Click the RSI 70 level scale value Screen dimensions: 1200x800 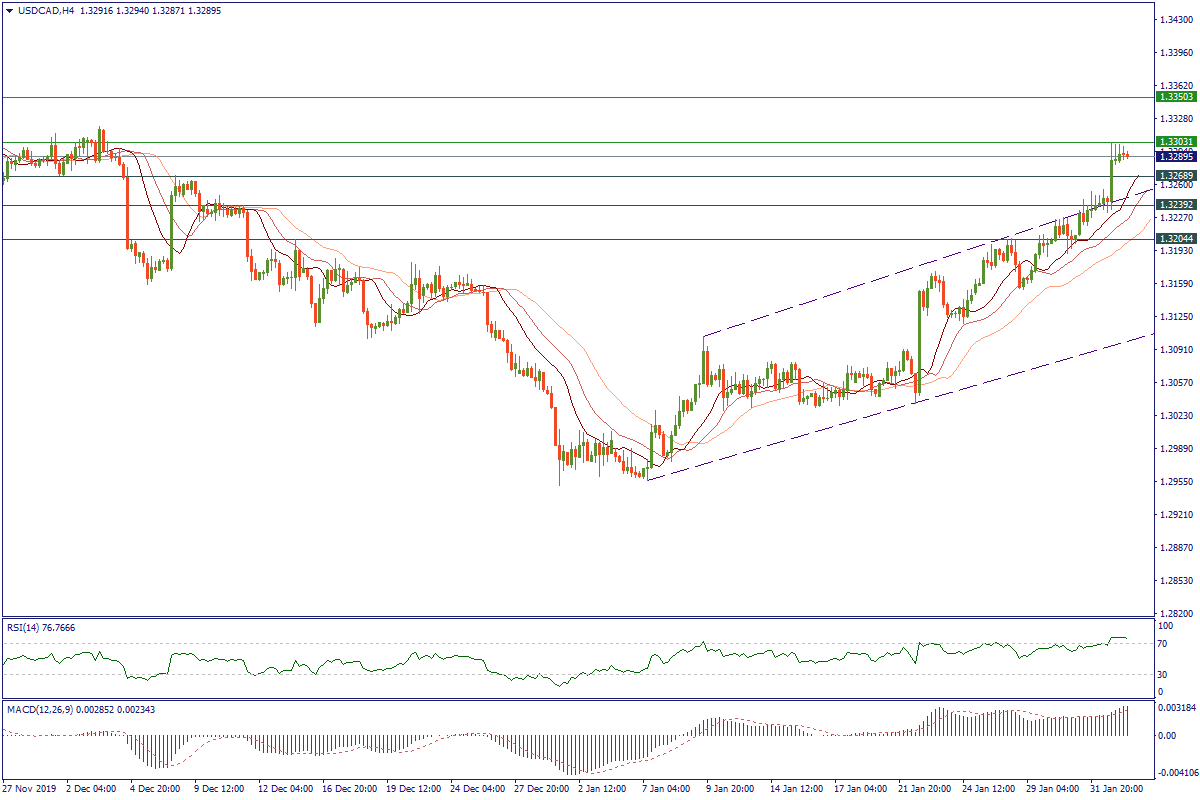point(1161,643)
